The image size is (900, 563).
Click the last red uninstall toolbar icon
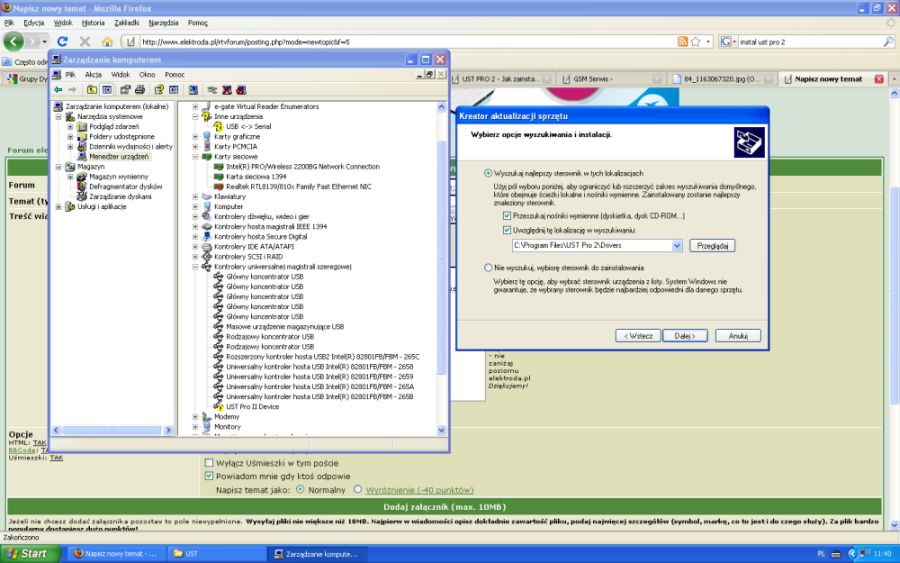241,90
